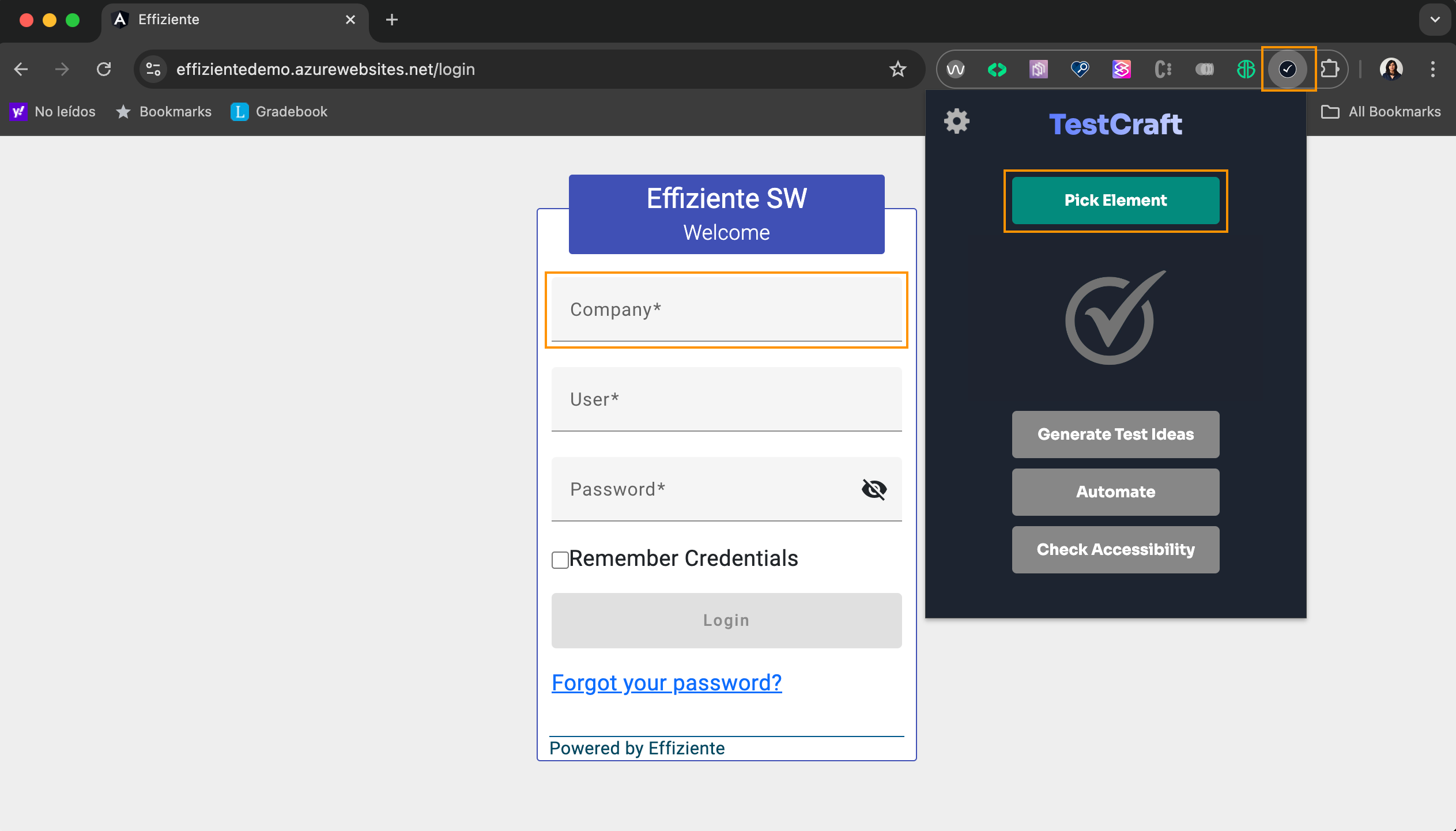Click the pink S-shaped extension icon
1456x831 pixels.
[x=1122, y=69]
